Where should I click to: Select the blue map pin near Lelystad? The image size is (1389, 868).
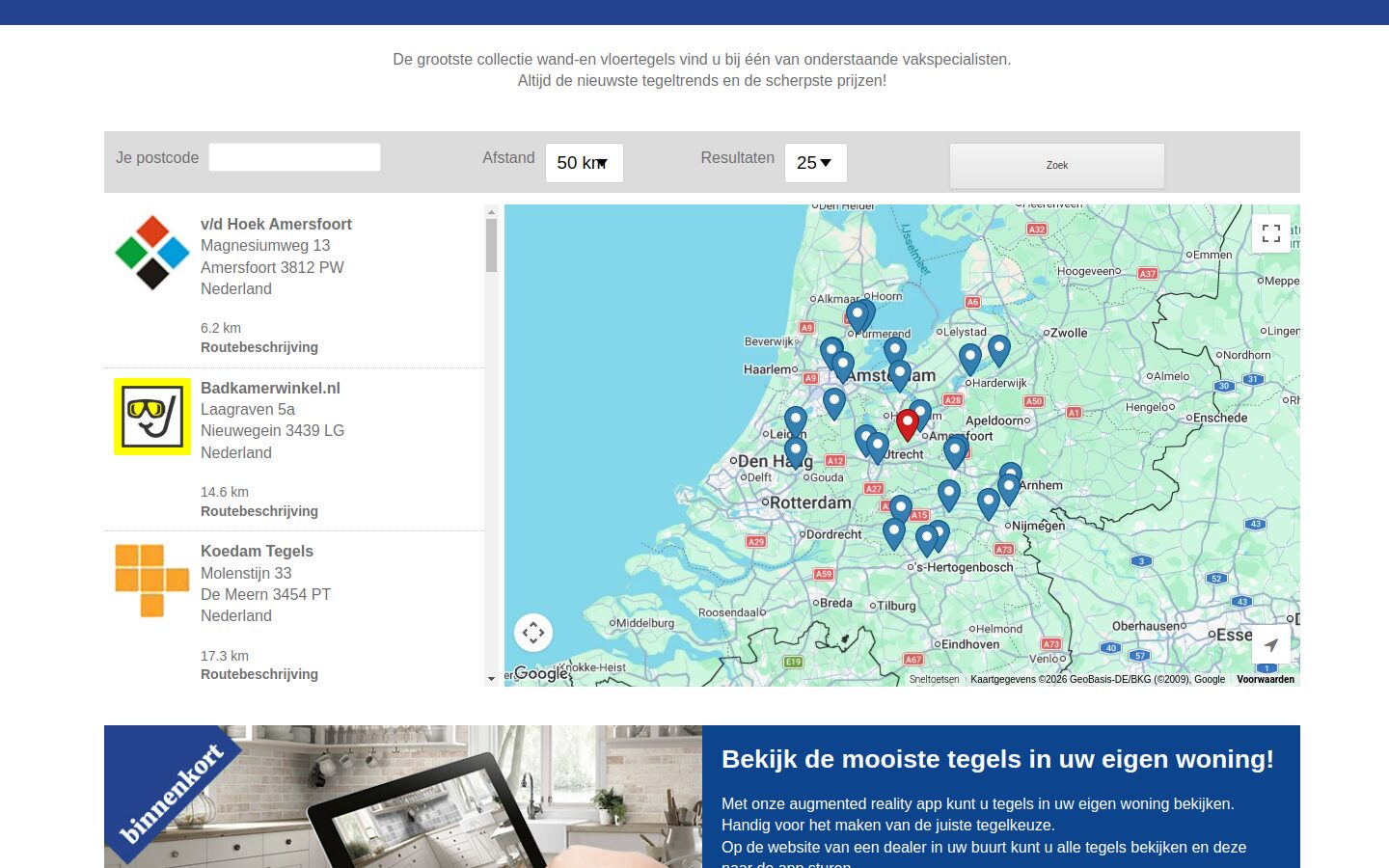pos(970,359)
